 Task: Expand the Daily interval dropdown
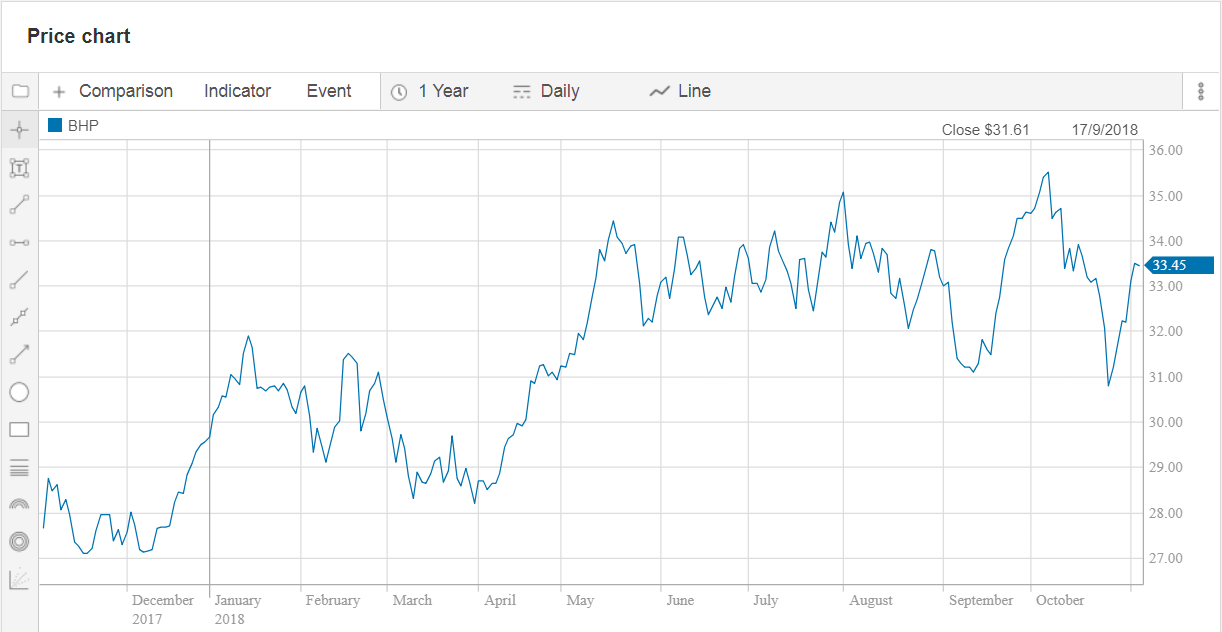tap(546, 91)
